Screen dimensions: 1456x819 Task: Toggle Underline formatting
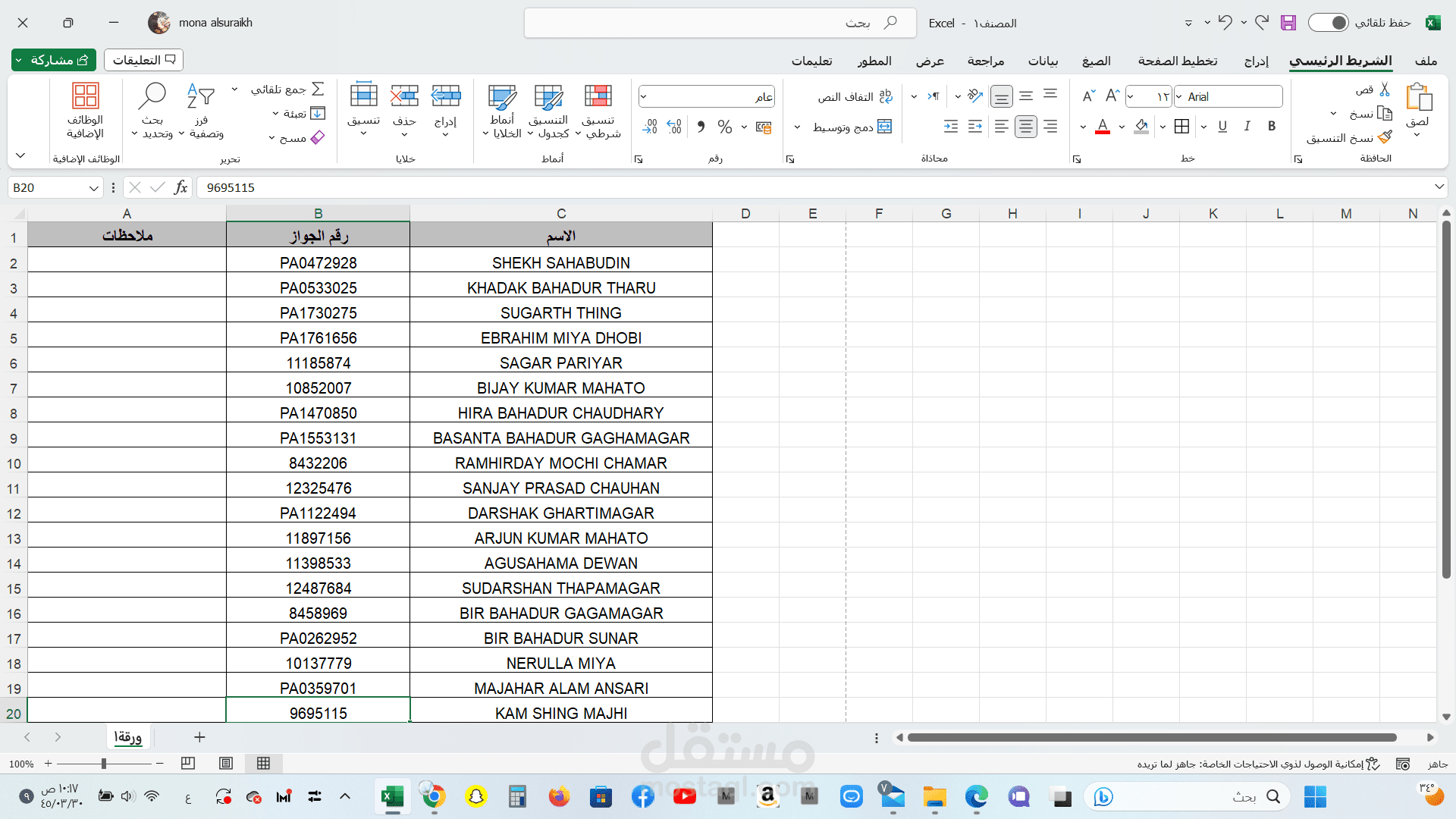1222,127
